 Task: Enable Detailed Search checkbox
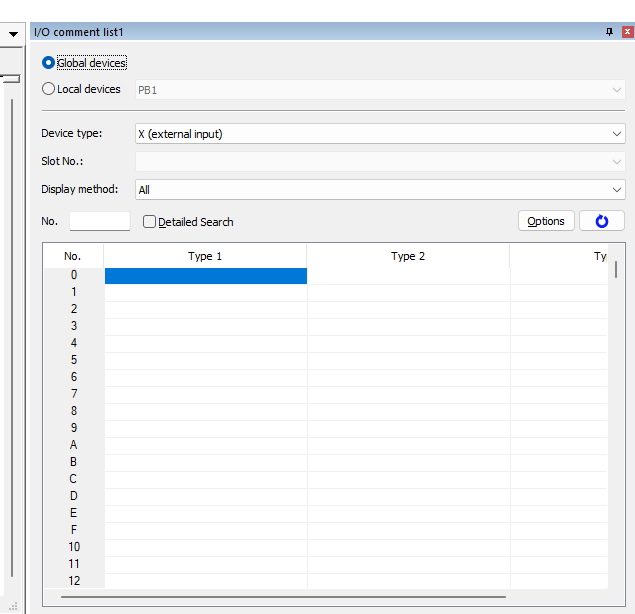pos(149,222)
